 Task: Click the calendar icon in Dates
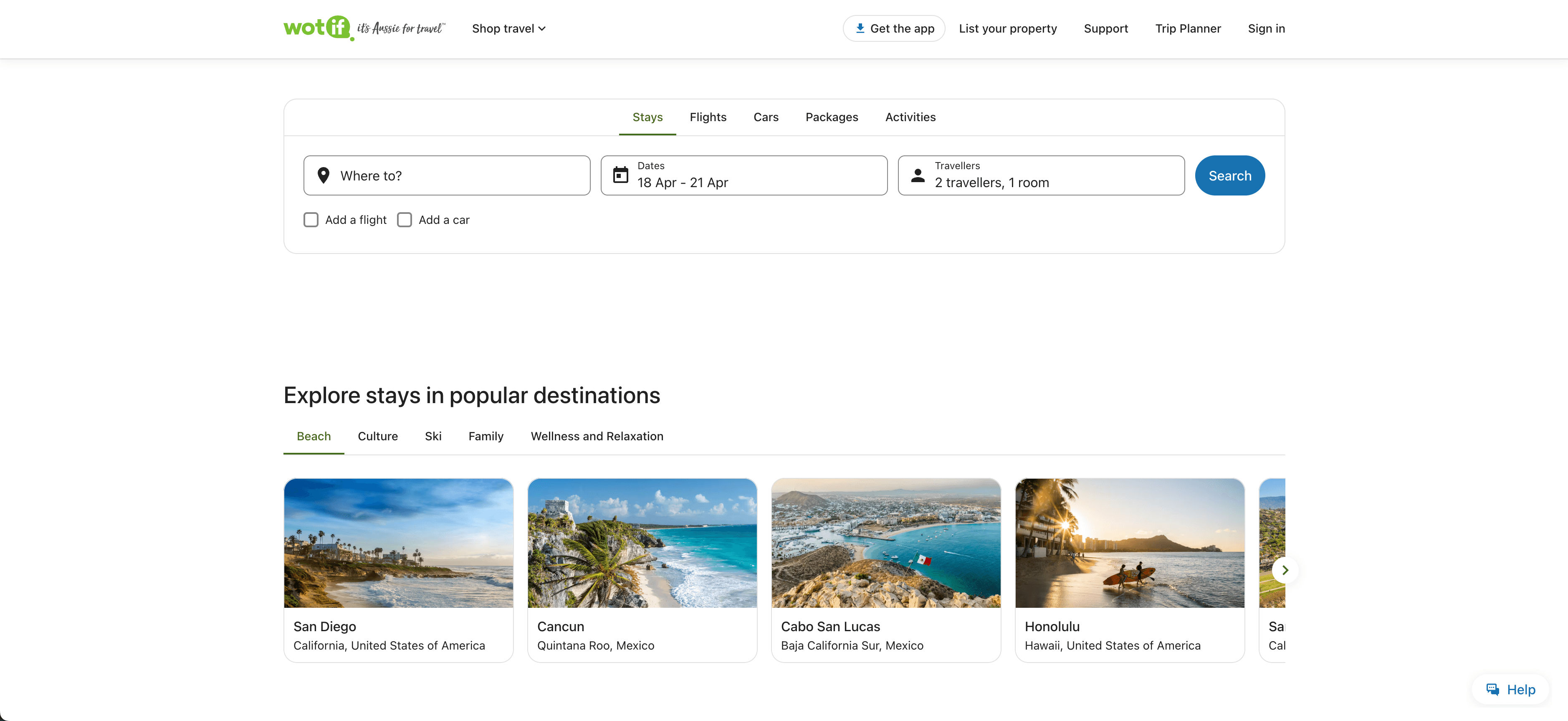(x=620, y=175)
